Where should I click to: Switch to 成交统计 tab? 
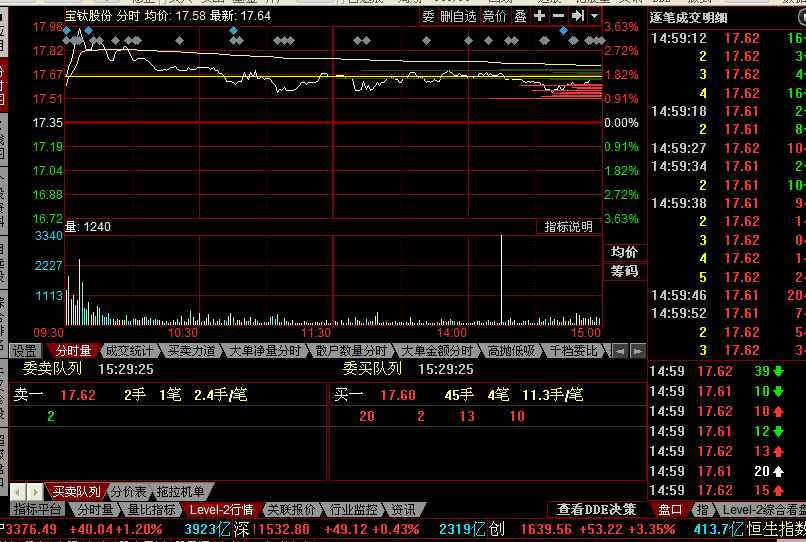click(x=129, y=351)
